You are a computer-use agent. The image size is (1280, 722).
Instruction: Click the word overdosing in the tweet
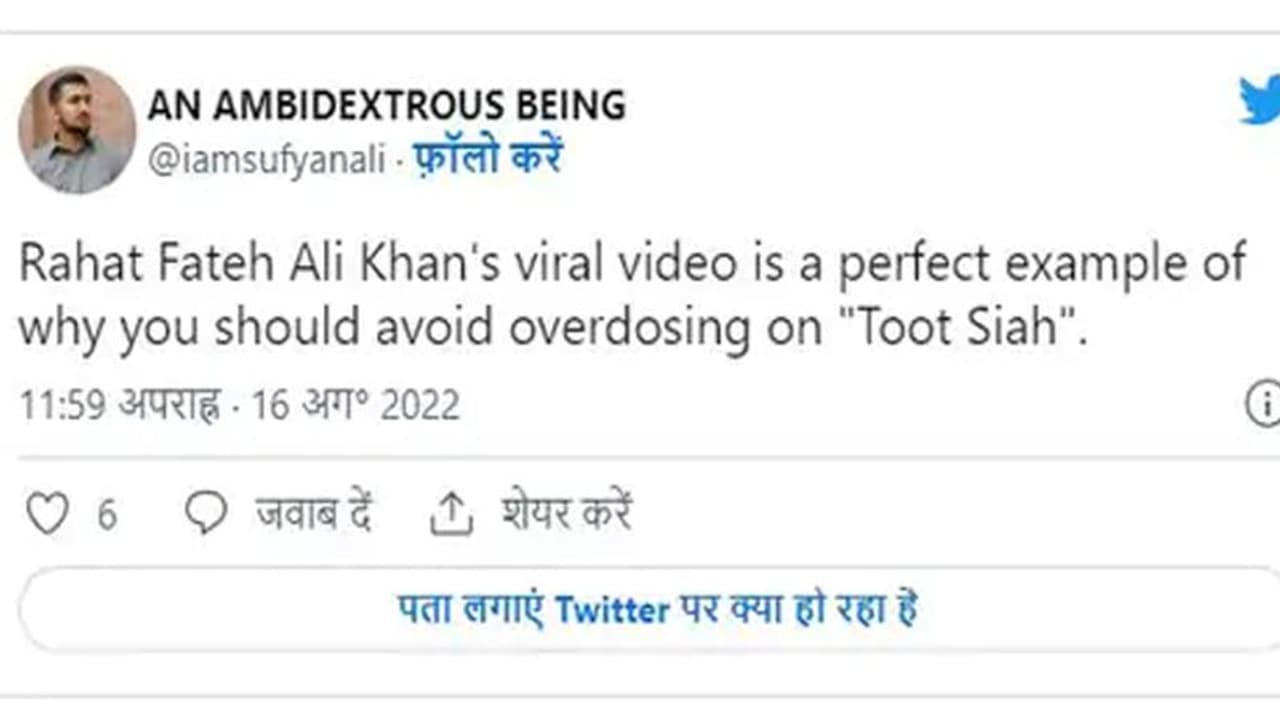click(x=629, y=328)
